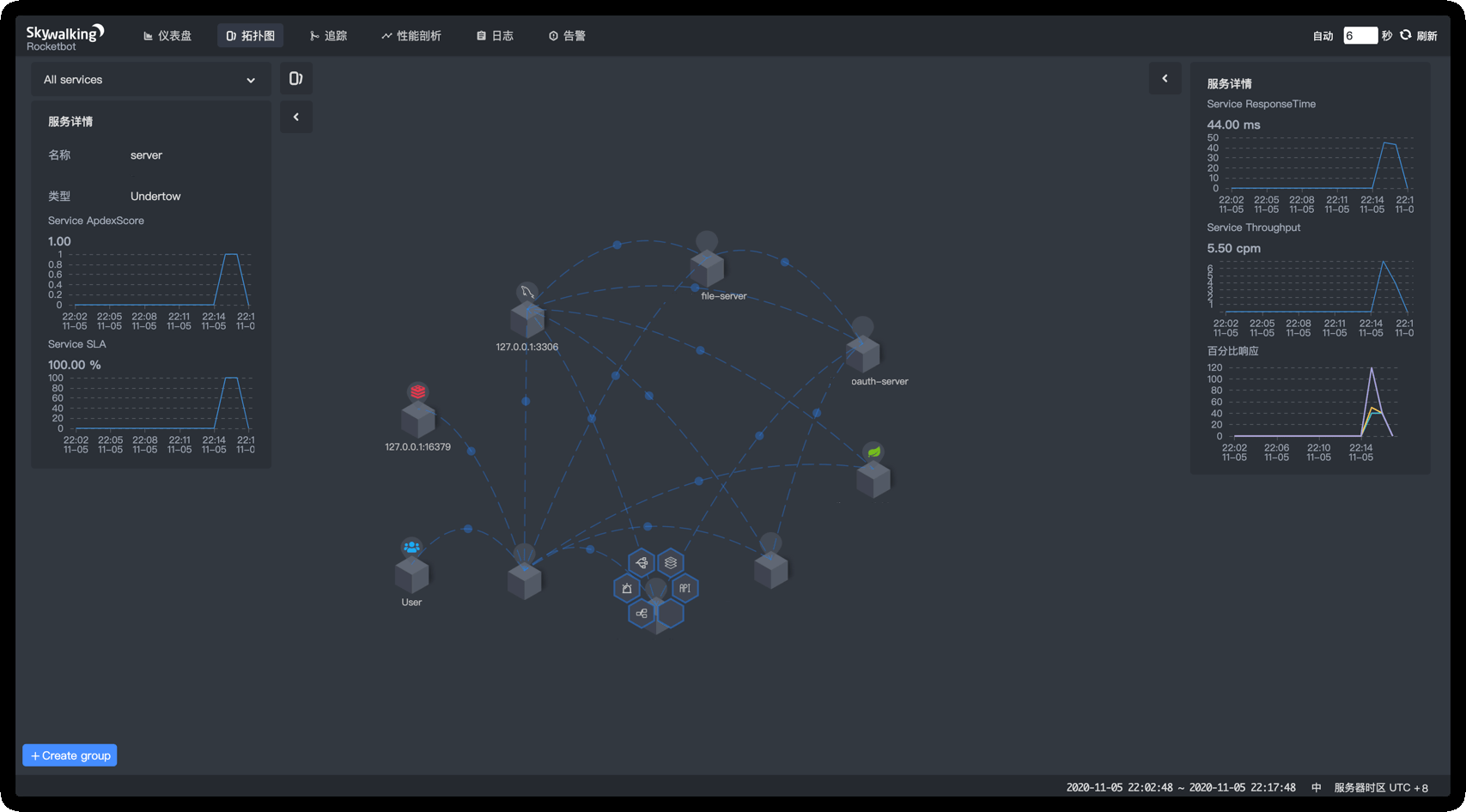Click the MySQL icon above 127.0.0.1:3306
The image size is (1466, 812).
tap(527, 293)
